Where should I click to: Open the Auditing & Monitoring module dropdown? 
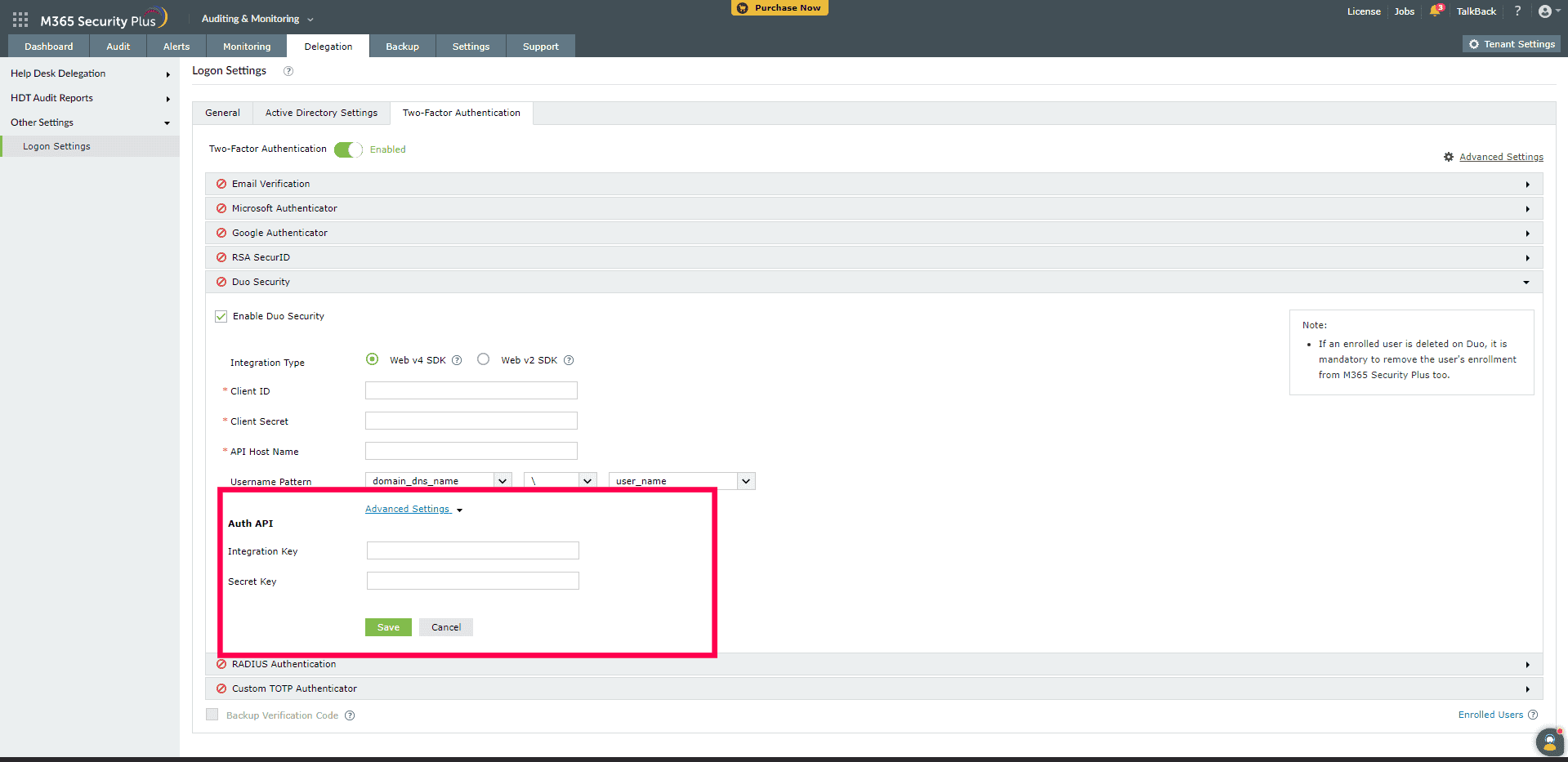pos(257,19)
